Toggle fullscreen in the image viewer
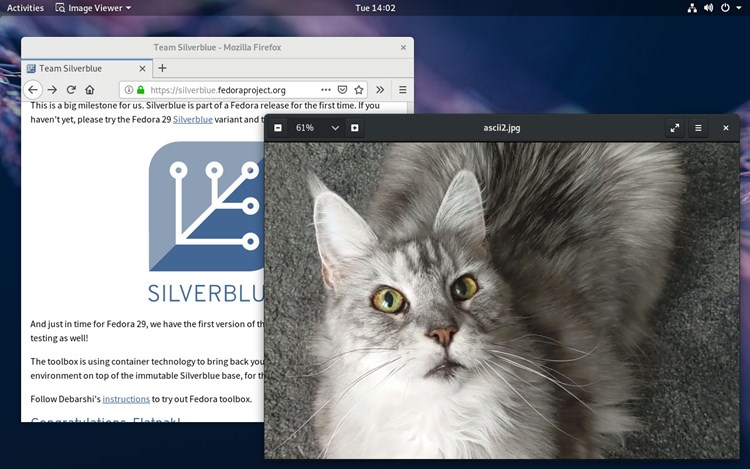Image resolution: width=750 pixels, height=469 pixels. pos(674,128)
